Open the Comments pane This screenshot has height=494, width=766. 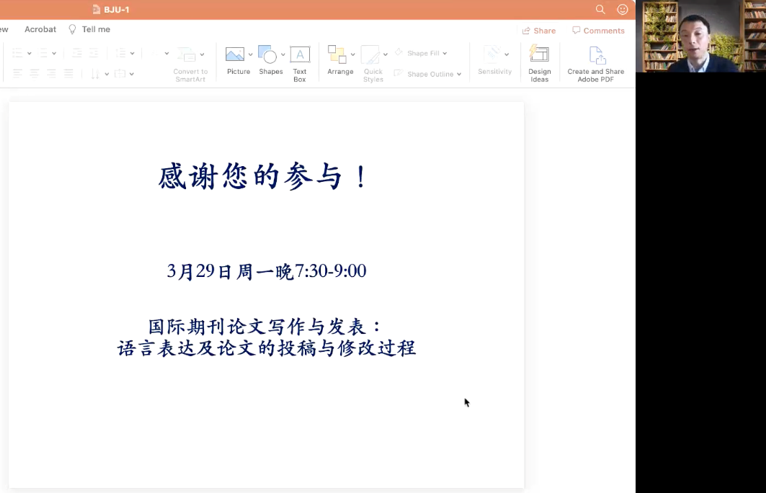pyautogui.click(x=598, y=30)
